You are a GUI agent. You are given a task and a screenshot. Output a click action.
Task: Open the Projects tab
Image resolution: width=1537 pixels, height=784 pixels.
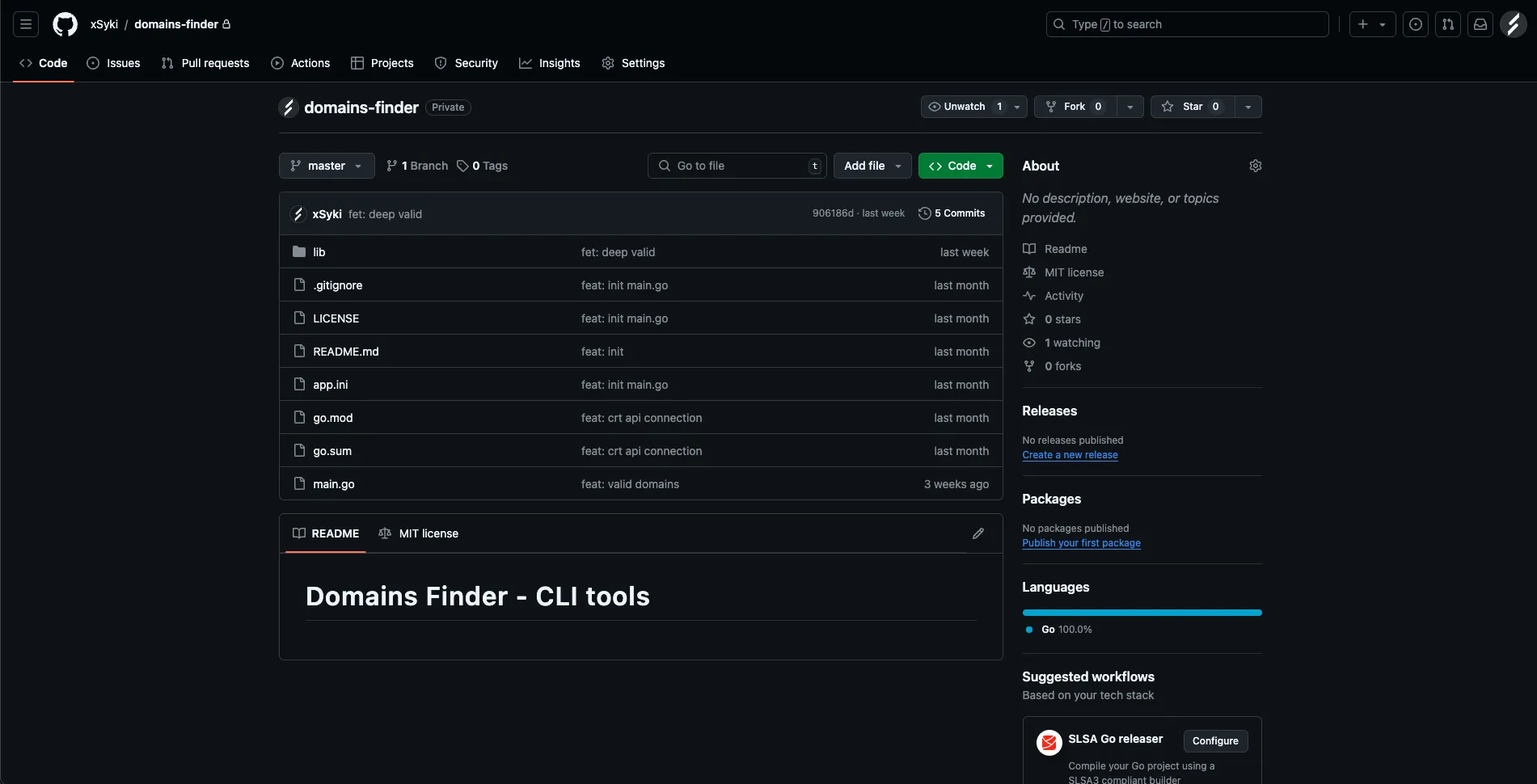[x=382, y=63]
